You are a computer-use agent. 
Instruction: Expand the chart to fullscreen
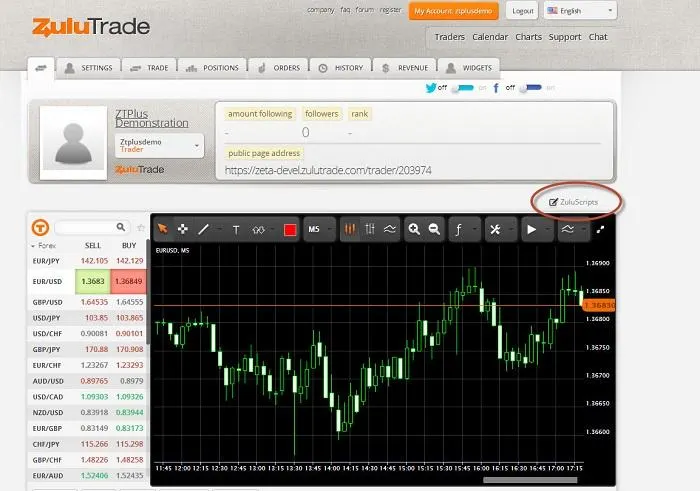[x=600, y=229]
